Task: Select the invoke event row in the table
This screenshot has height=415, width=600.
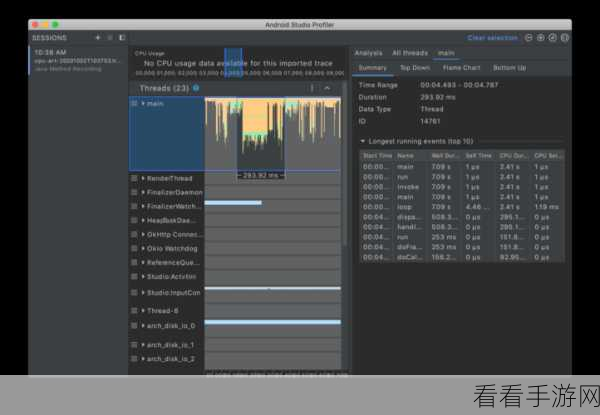Action: [462, 187]
